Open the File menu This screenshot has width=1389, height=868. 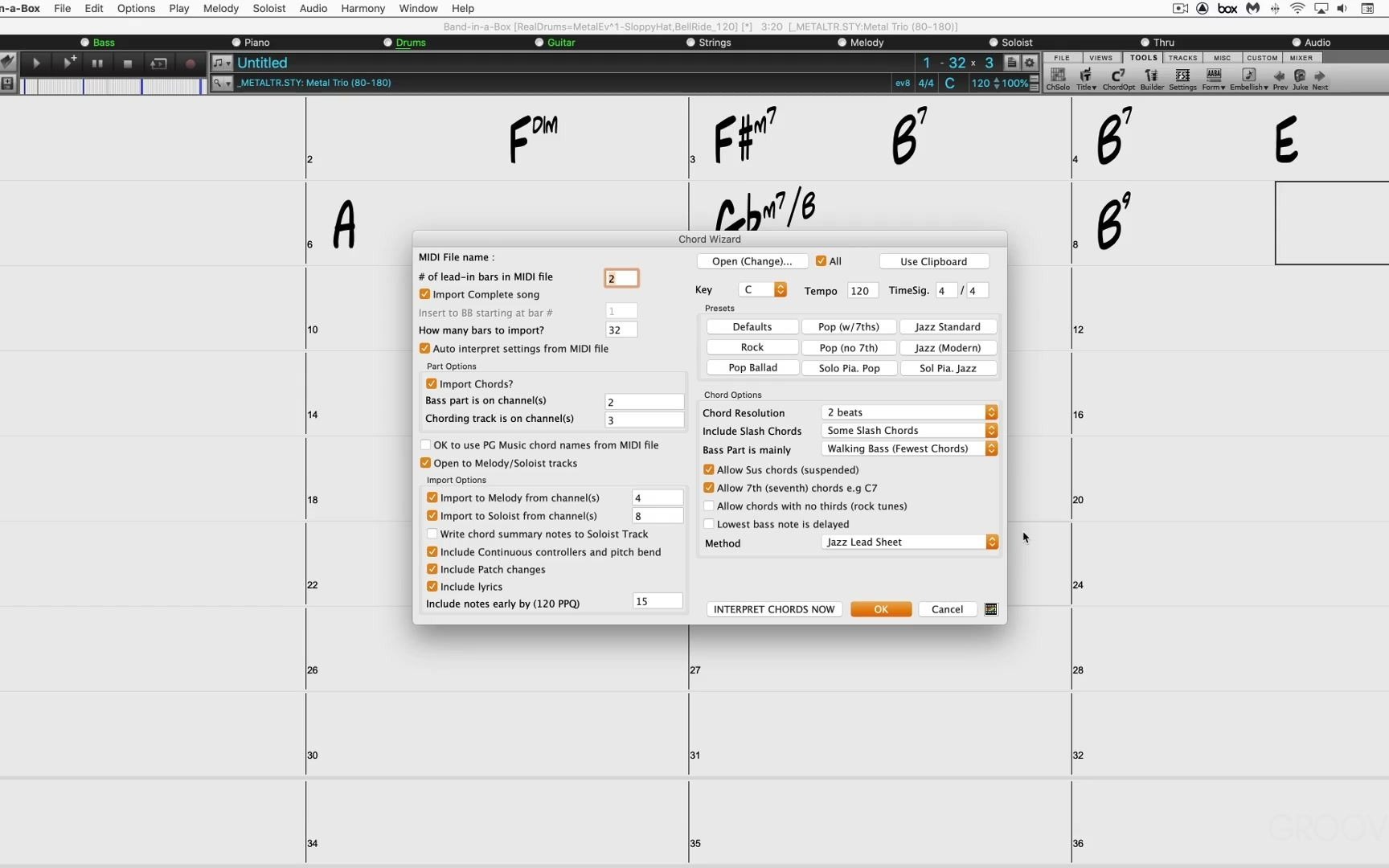click(x=62, y=8)
